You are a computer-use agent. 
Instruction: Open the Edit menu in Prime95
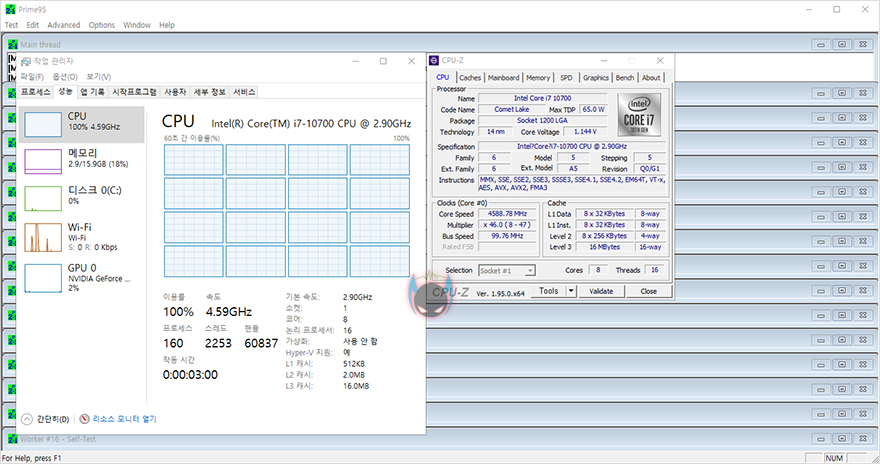pos(33,25)
